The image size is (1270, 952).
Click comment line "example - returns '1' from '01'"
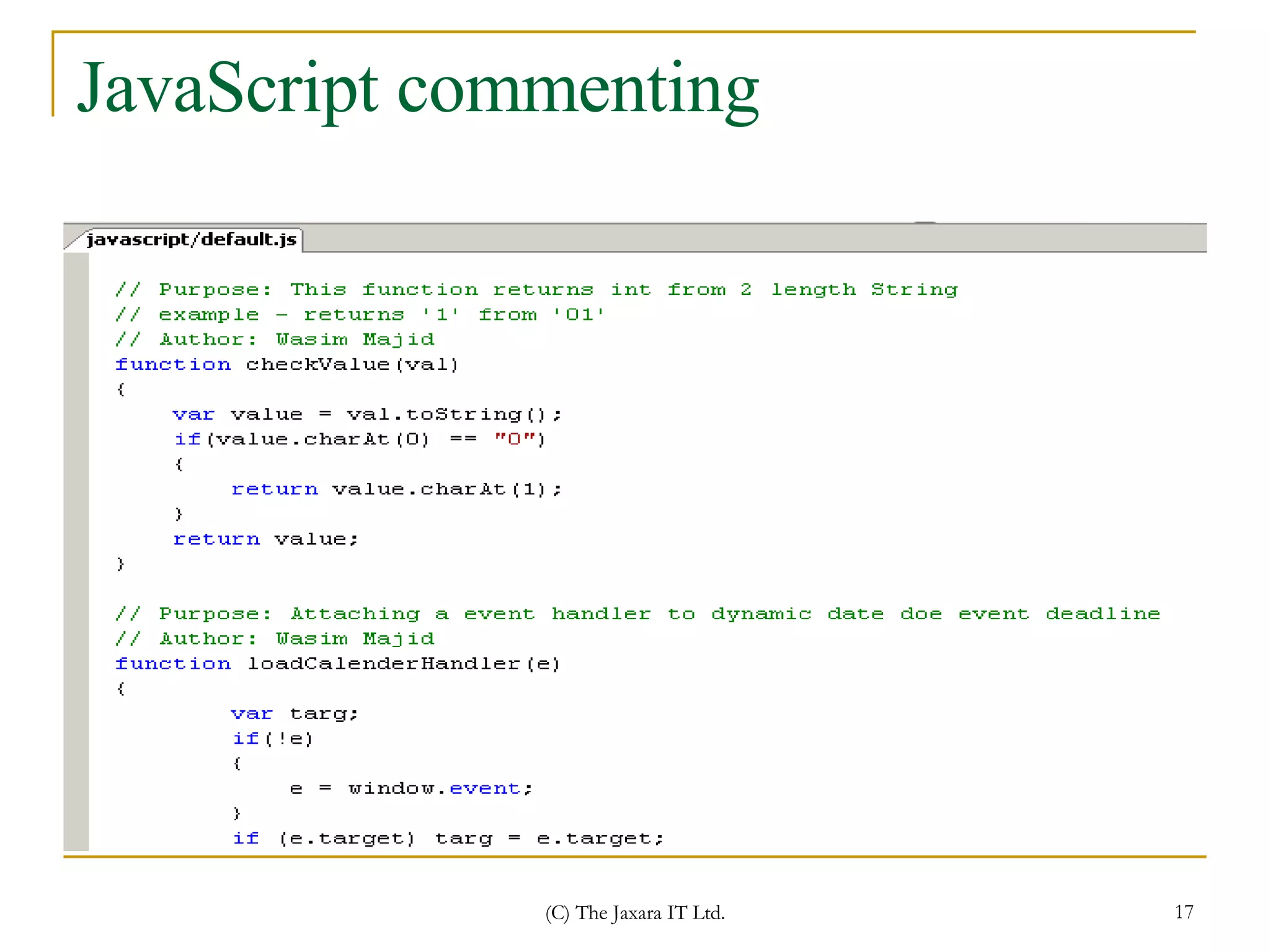pos(360,315)
